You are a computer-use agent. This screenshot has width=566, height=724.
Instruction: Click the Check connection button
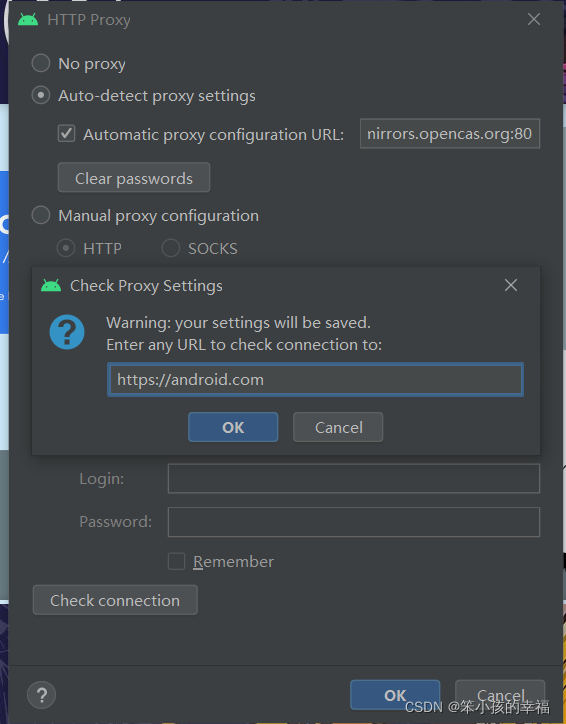click(115, 600)
